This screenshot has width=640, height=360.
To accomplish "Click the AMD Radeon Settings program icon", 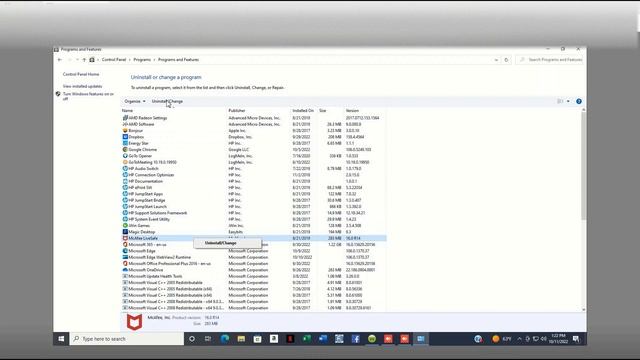I will coord(125,118).
